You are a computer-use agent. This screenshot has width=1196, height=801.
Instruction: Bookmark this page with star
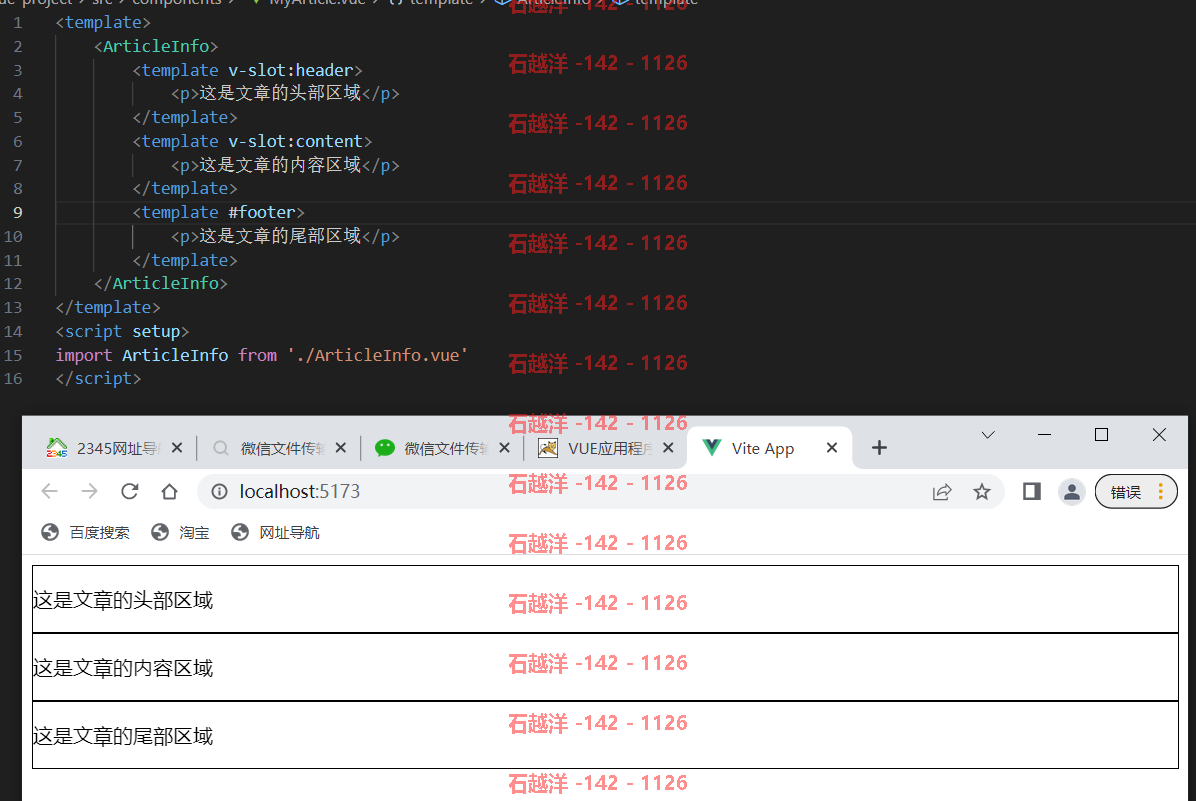coord(982,492)
